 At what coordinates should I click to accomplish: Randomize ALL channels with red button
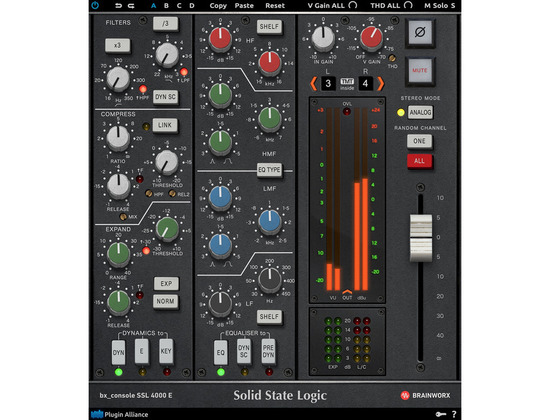(x=420, y=161)
